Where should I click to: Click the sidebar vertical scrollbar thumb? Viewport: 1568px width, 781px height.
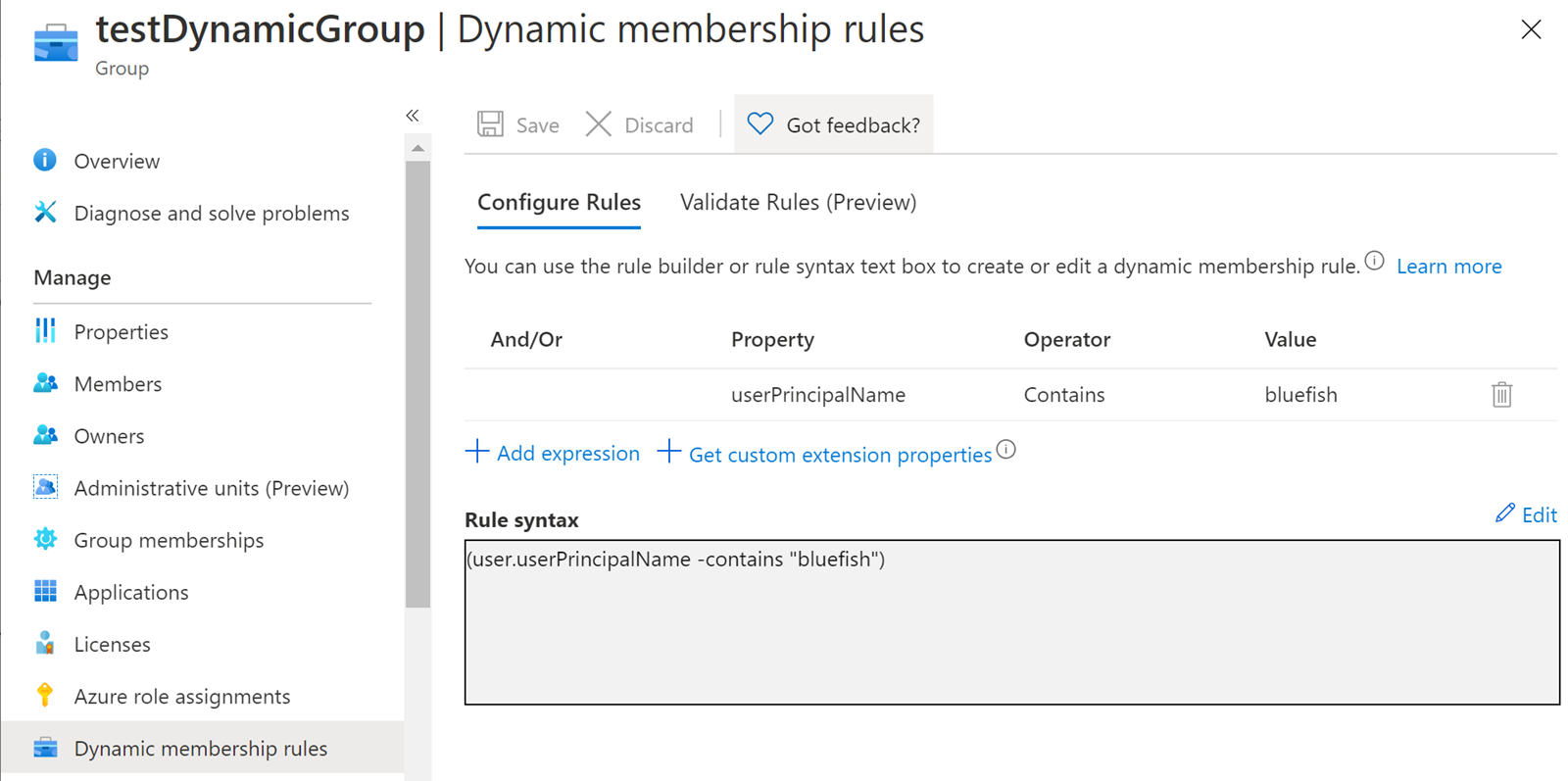click(418, 384)
